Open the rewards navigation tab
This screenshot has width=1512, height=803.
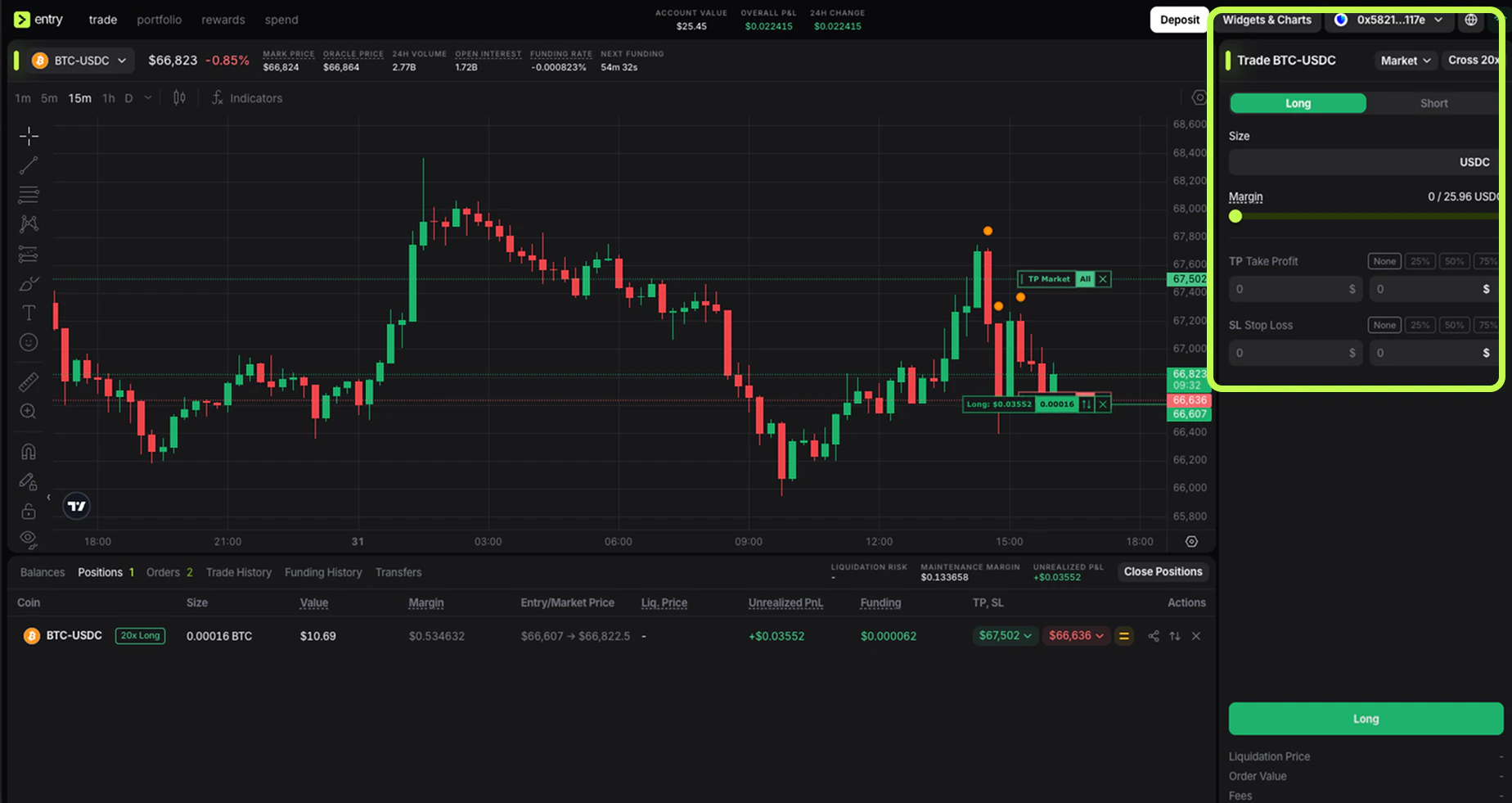click(x=223, y=20)
